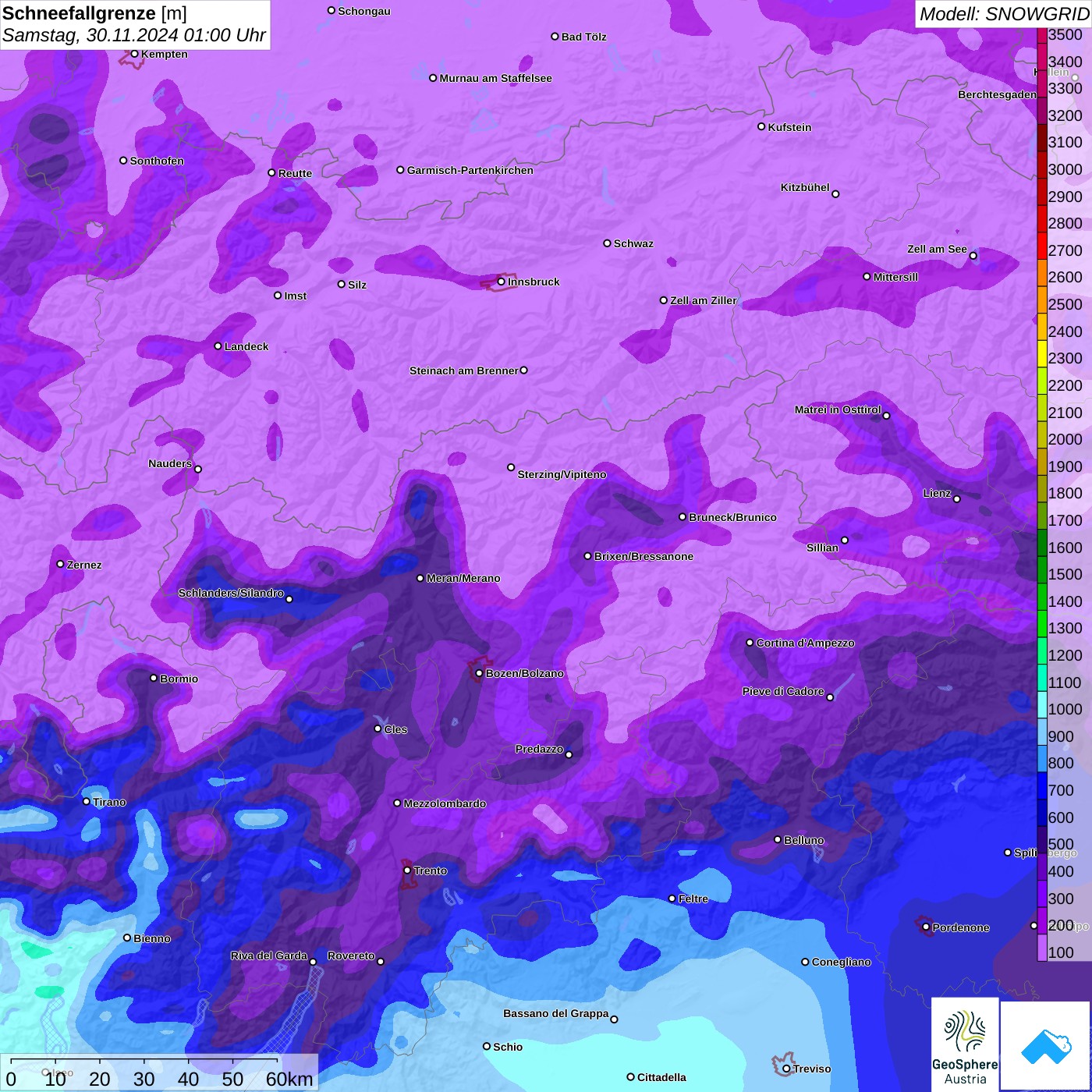Click the Kufstein marker dot

click(x=761, y=126)
